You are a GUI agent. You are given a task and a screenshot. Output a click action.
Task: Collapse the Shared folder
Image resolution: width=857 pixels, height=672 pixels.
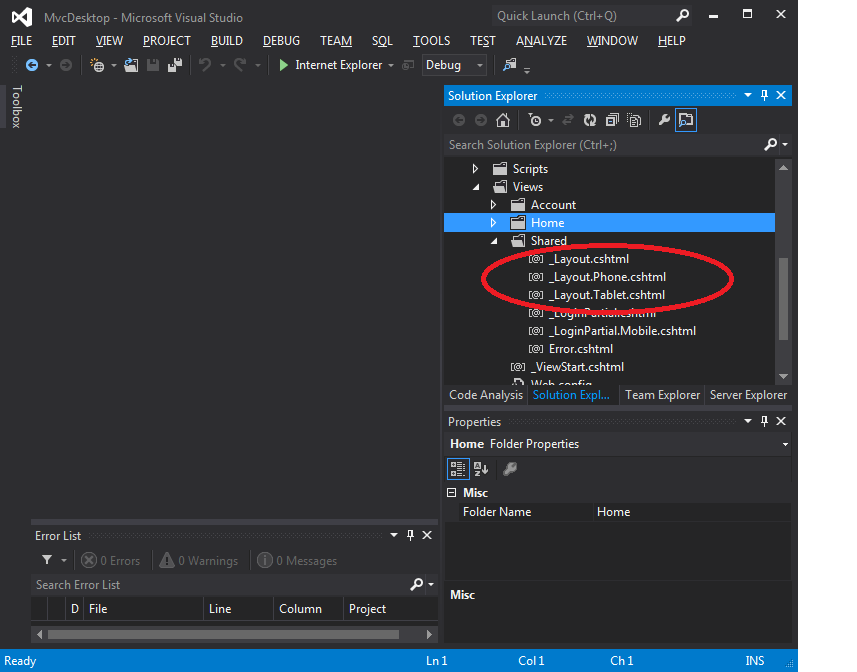point(494,241)
